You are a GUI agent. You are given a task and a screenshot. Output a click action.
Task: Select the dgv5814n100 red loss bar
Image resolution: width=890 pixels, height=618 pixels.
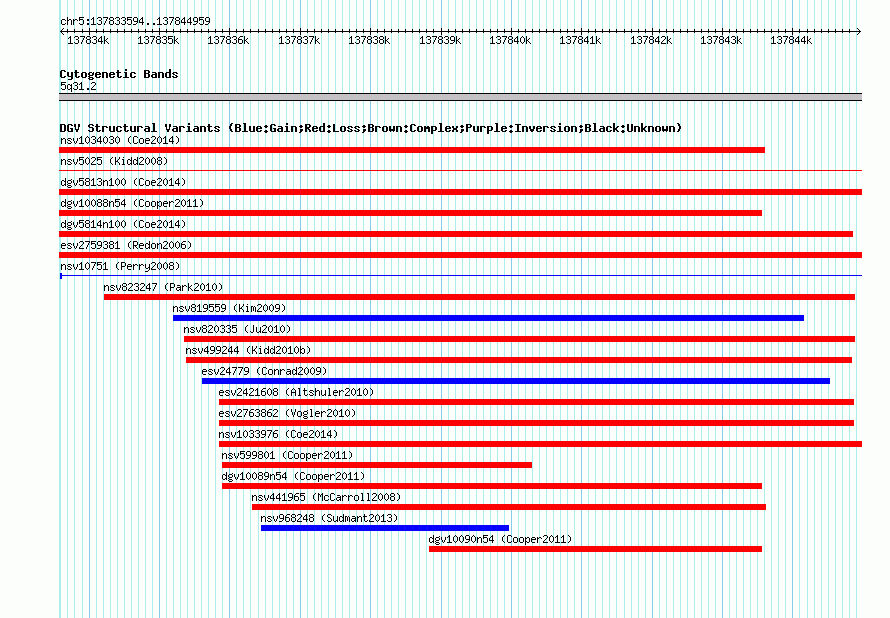tap(456, 234)
